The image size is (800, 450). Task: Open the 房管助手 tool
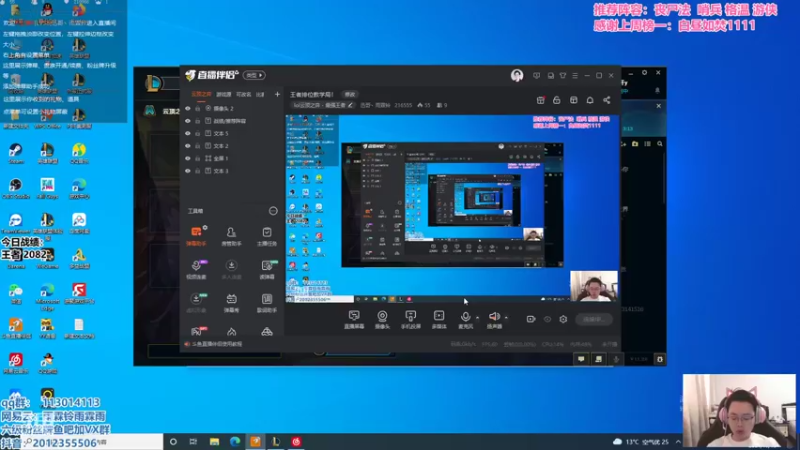[231, 236]
